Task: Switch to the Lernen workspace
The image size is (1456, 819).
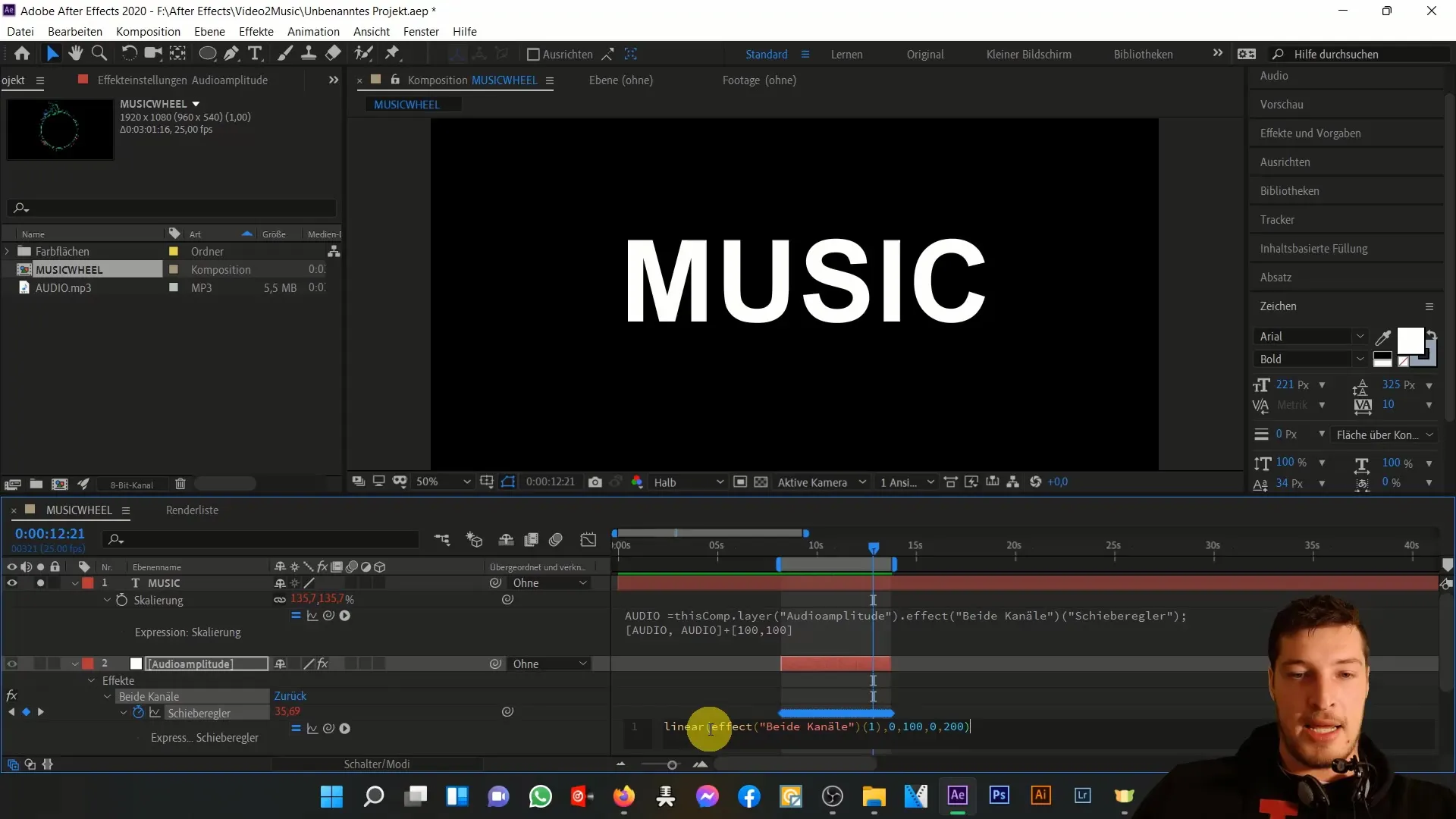Action: click(x=846, y=55)
